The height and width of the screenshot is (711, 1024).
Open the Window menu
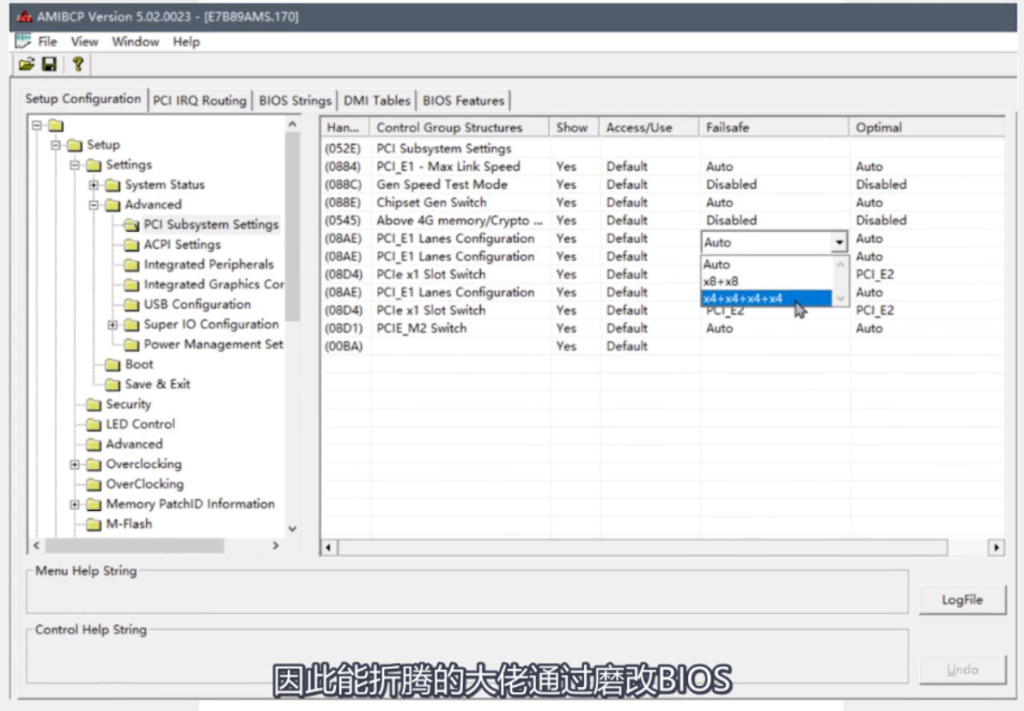pyautogui.click(x=135, y=42)
